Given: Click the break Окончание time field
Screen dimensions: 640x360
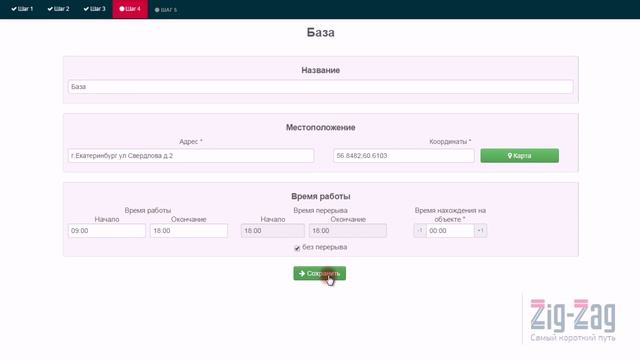Looking at the screenshot, I should (348, 231).
